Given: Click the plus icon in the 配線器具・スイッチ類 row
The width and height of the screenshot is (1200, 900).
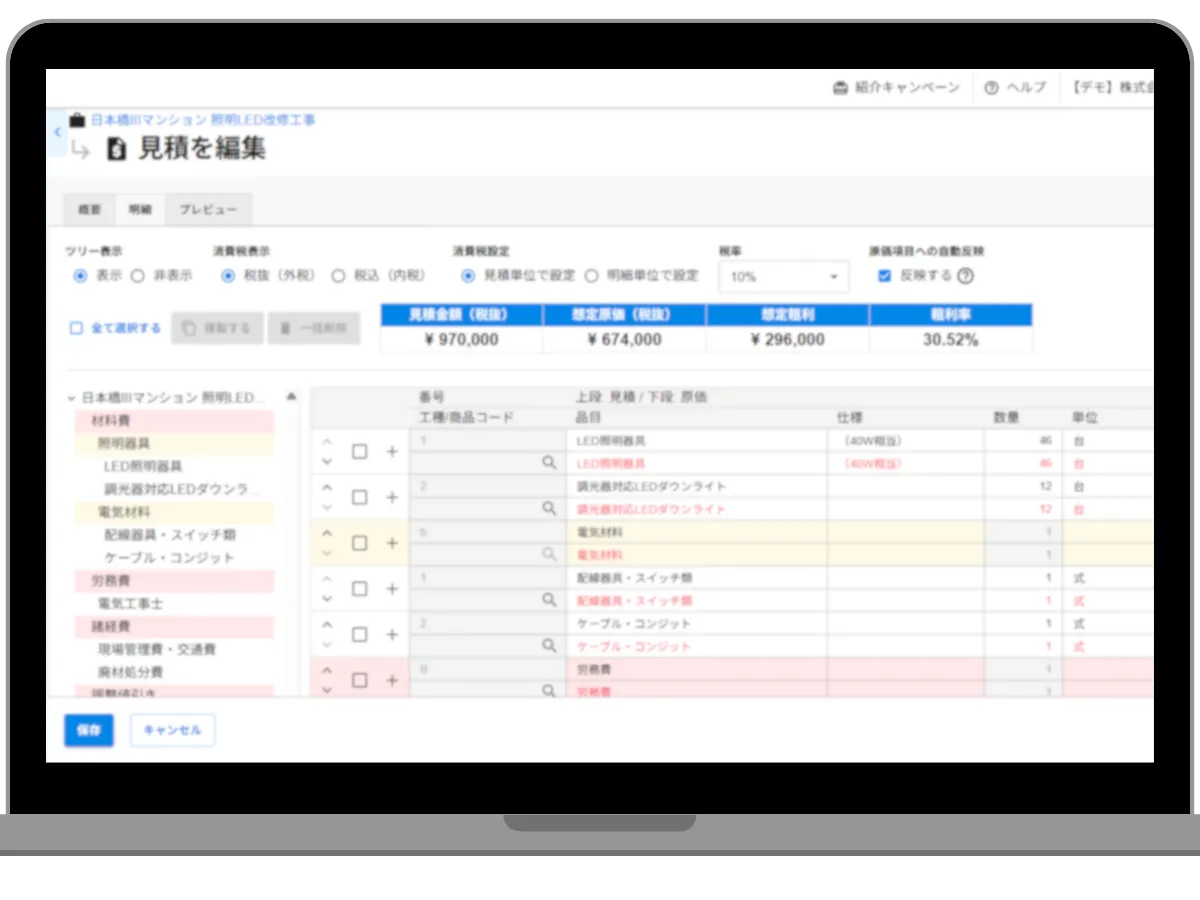Looking at the screenshot, I should coord(392,589).
